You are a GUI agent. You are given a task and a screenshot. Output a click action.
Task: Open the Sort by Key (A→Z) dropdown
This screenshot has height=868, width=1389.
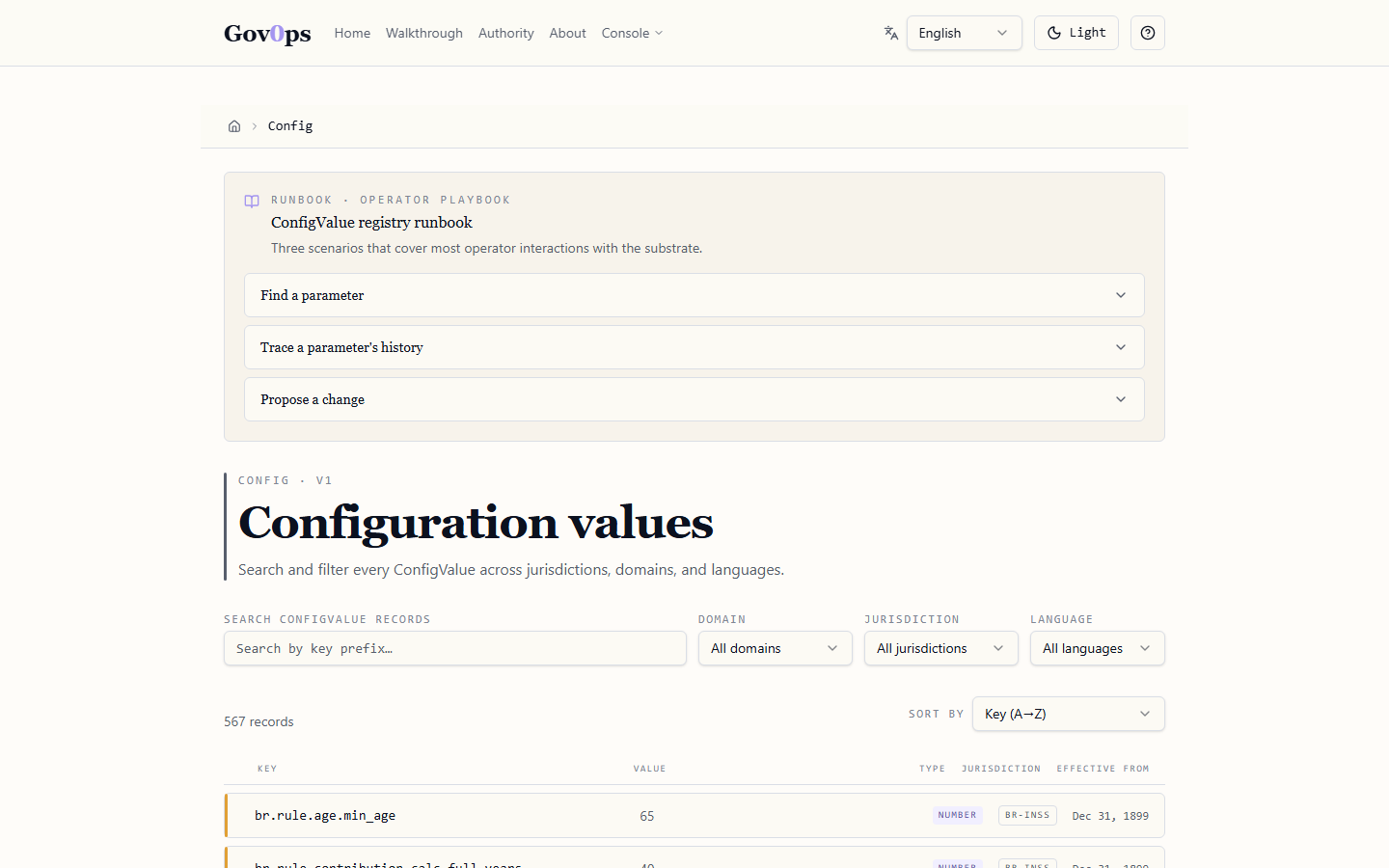click(x=1069, y=714)
